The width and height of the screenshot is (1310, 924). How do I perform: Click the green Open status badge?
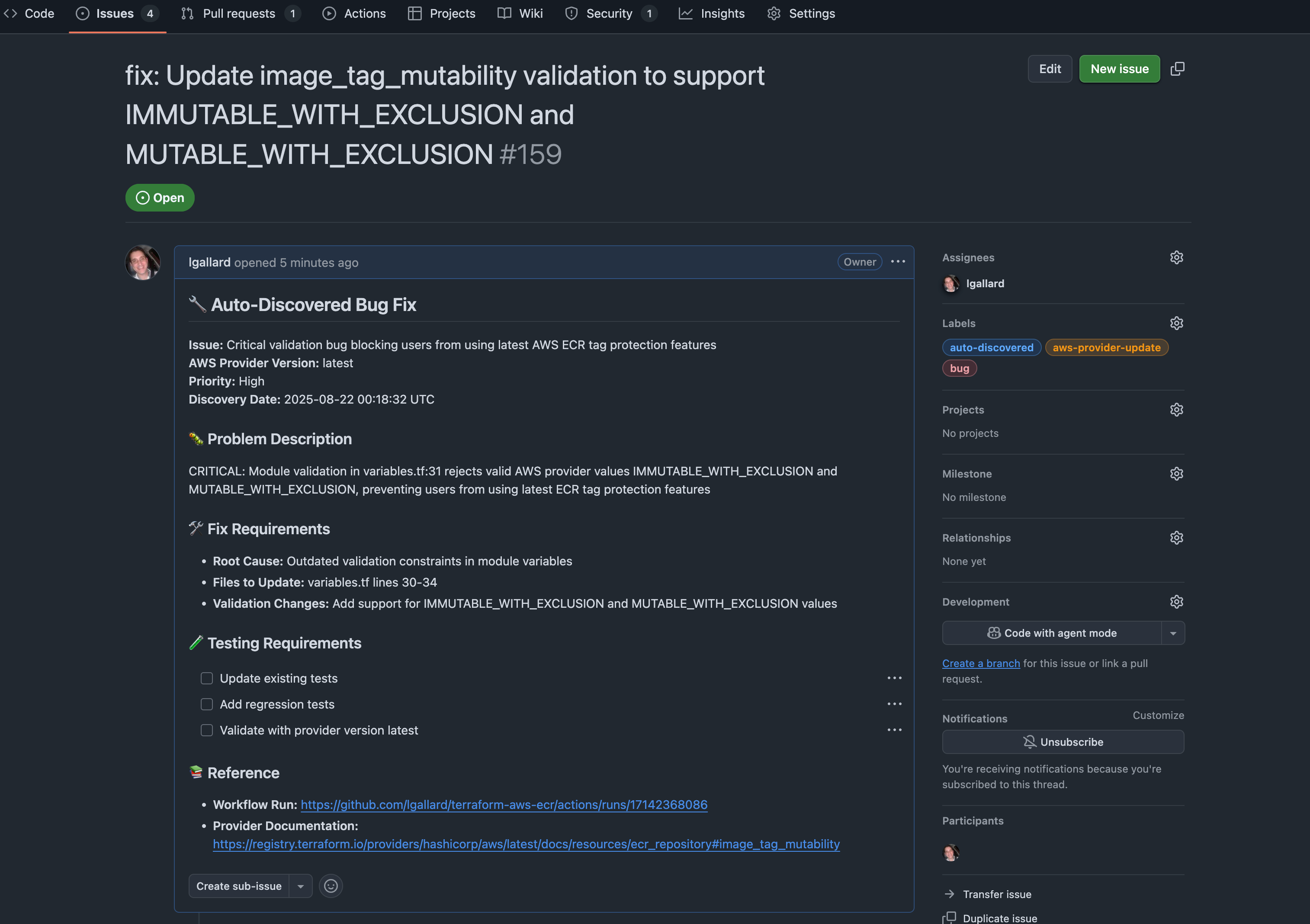(160, 198)
